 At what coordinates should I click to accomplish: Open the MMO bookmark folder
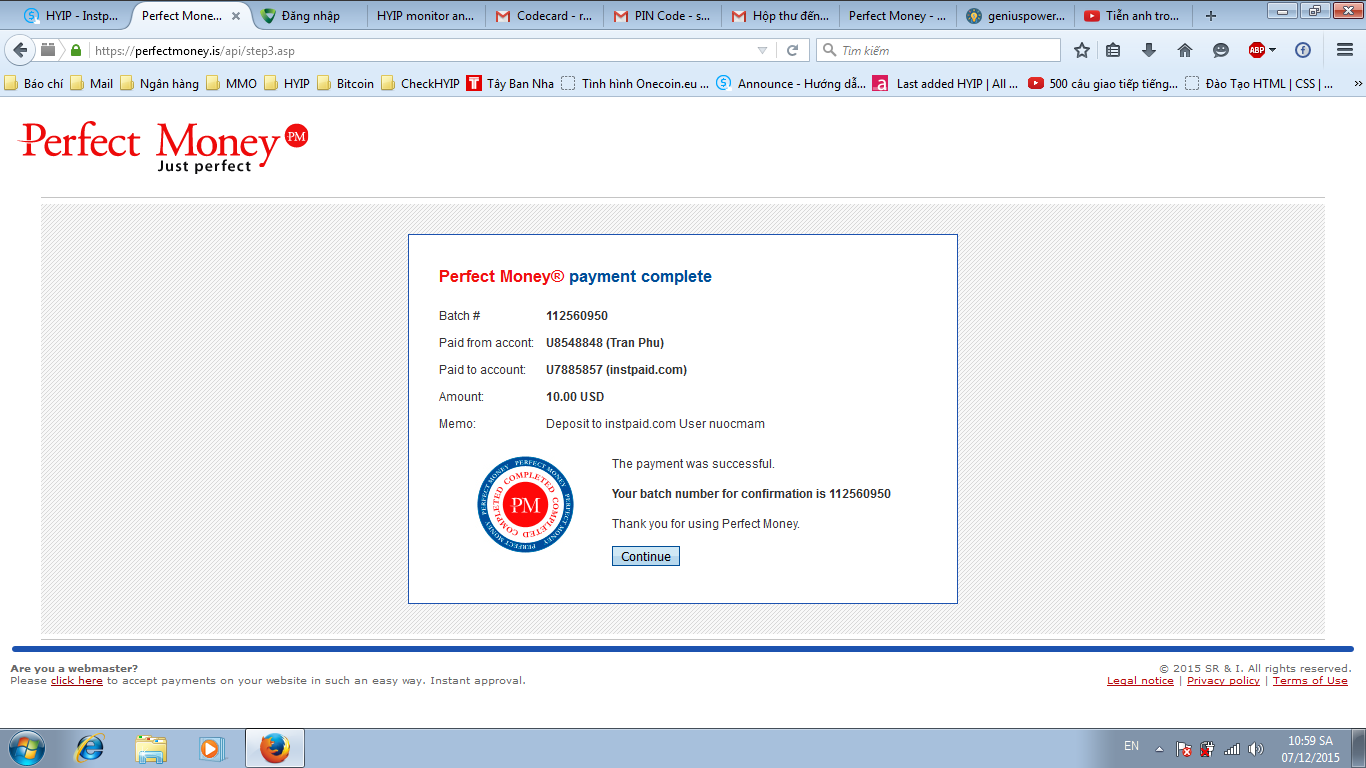click(x=231, y=84)
